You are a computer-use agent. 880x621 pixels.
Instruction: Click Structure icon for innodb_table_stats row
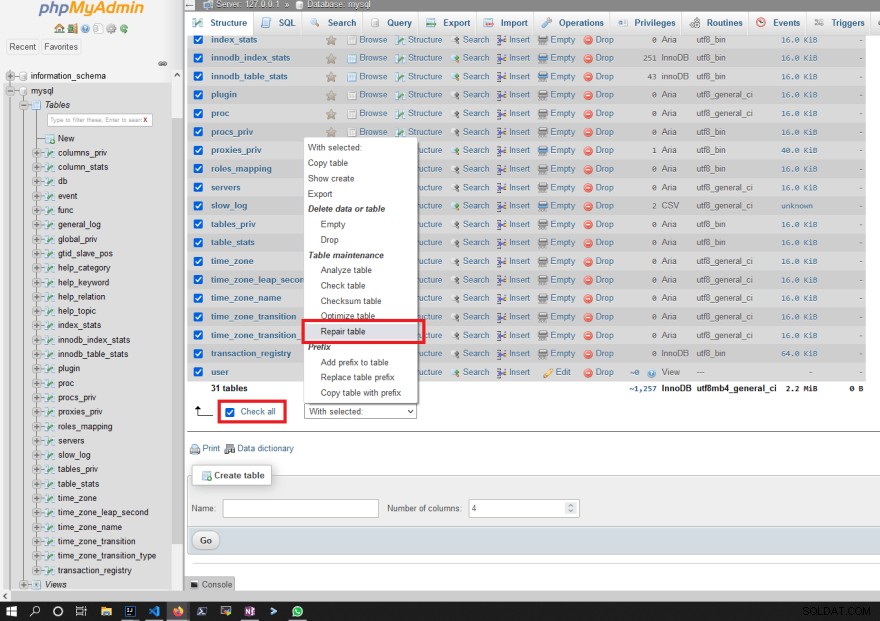coord(400,77)
